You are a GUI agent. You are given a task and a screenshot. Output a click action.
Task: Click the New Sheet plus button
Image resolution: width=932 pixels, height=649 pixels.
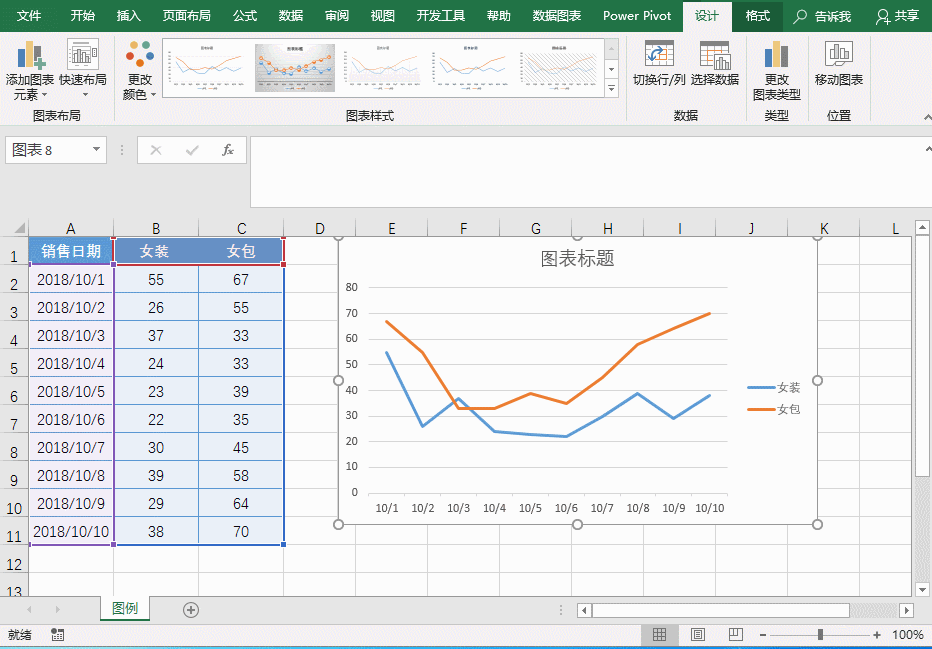coord(190,608)
